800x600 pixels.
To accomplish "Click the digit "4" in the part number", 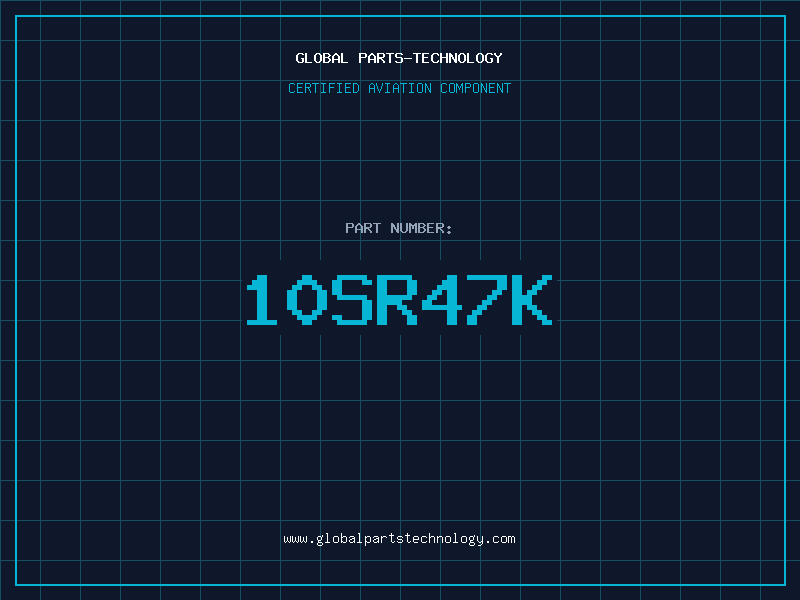I will (441, 300).
